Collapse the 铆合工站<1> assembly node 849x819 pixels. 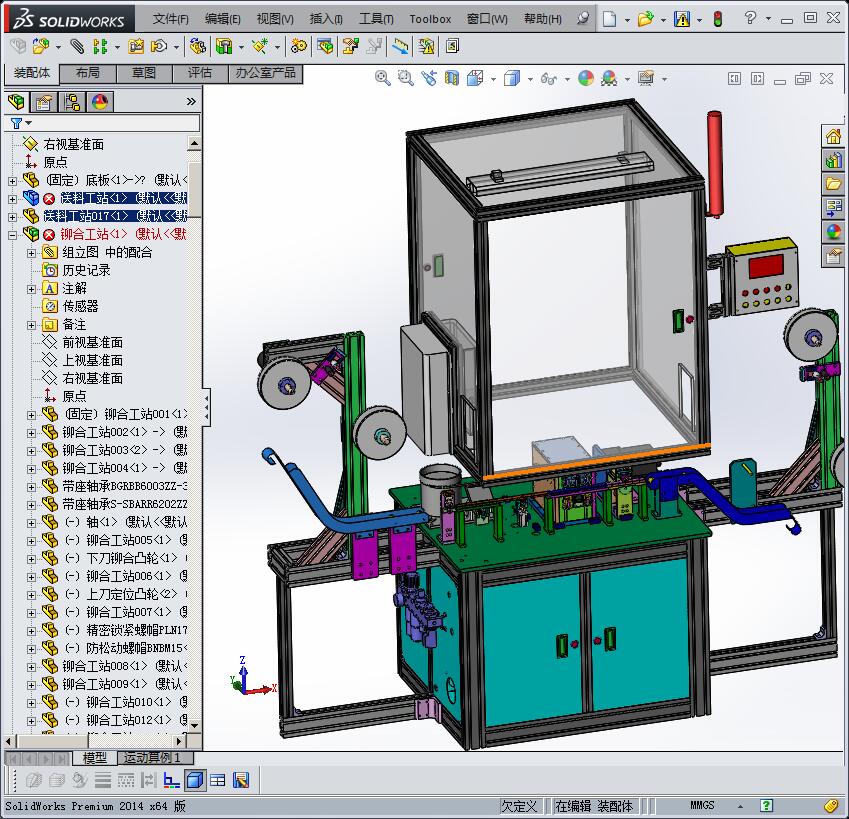coord(12,235)
